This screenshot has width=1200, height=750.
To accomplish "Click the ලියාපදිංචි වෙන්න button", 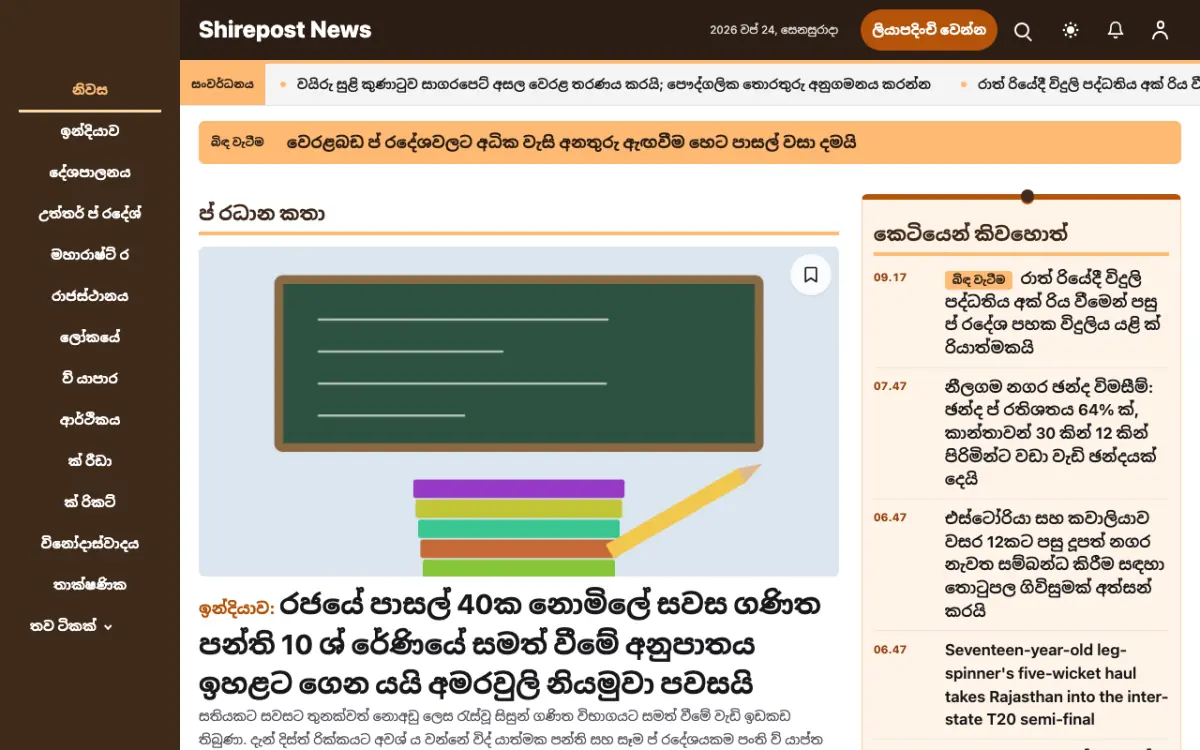I will click(929, 30).
